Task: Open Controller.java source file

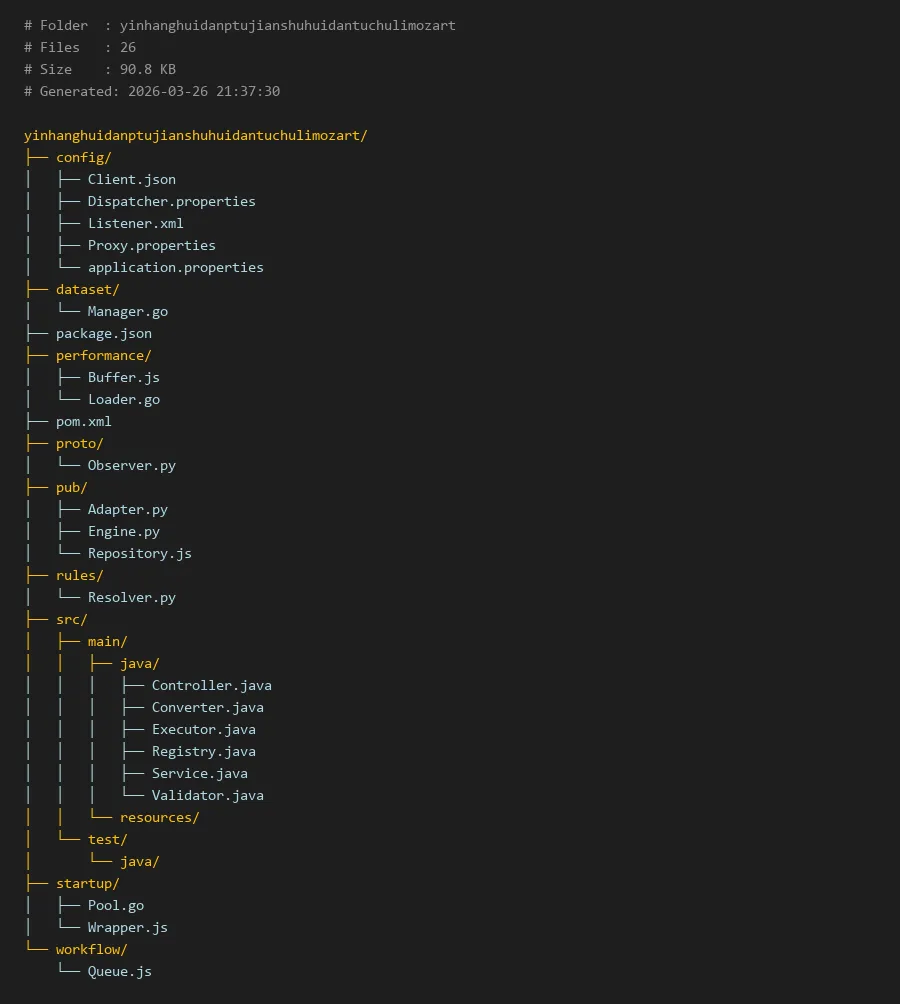Action: click(211, 685)
